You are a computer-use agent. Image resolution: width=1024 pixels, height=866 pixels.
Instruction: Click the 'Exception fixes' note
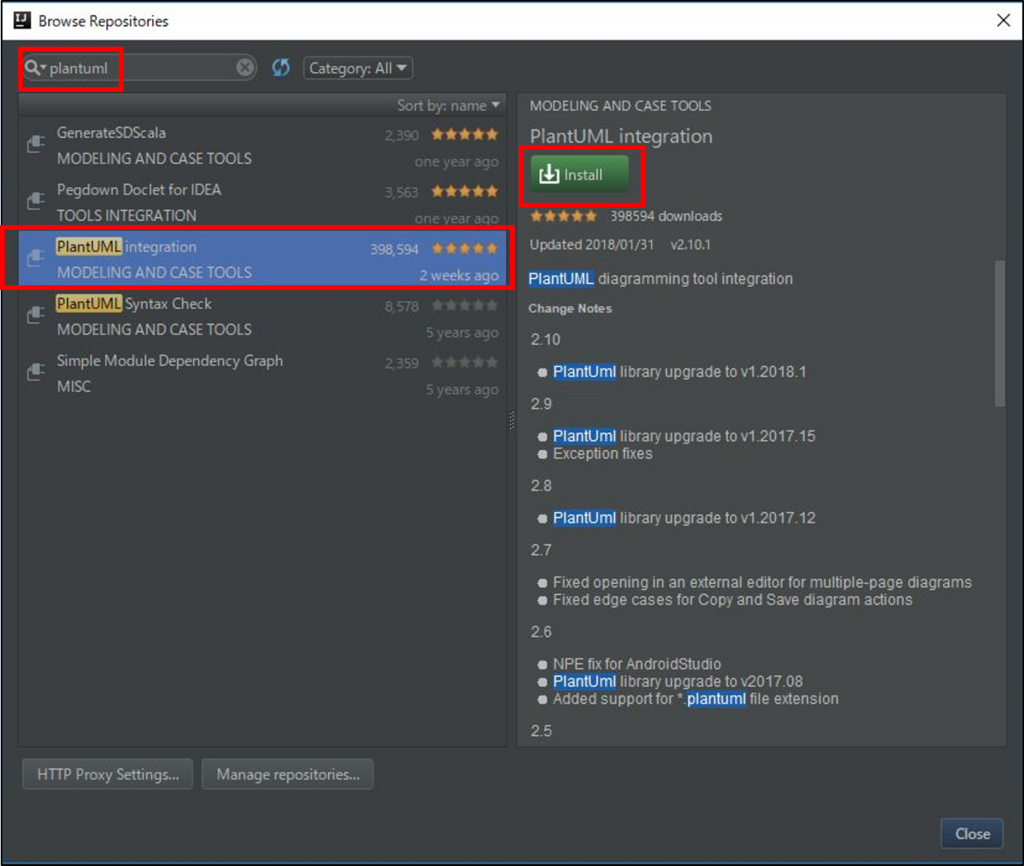point(602,453)
